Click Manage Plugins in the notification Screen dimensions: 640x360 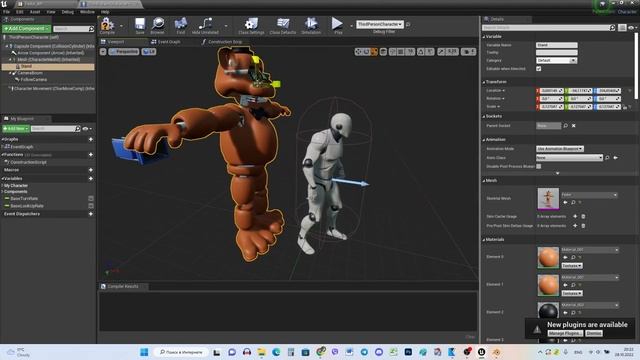pos(565,333)
